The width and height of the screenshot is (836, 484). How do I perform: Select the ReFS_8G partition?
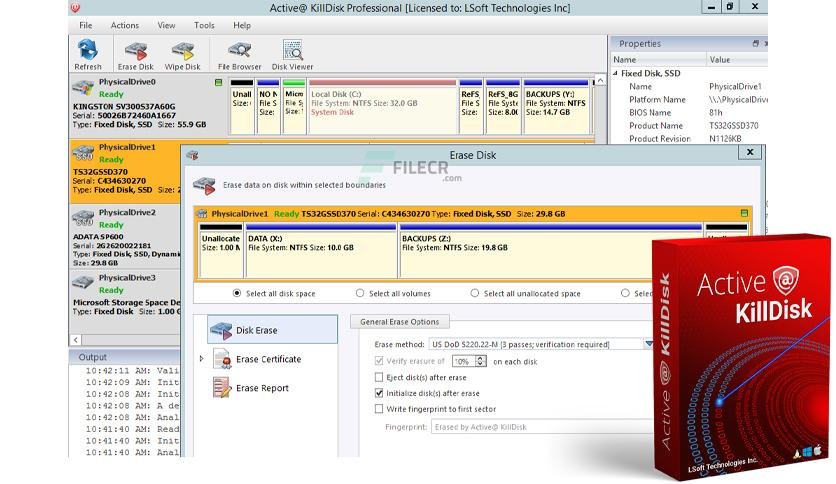pos(503,106)
